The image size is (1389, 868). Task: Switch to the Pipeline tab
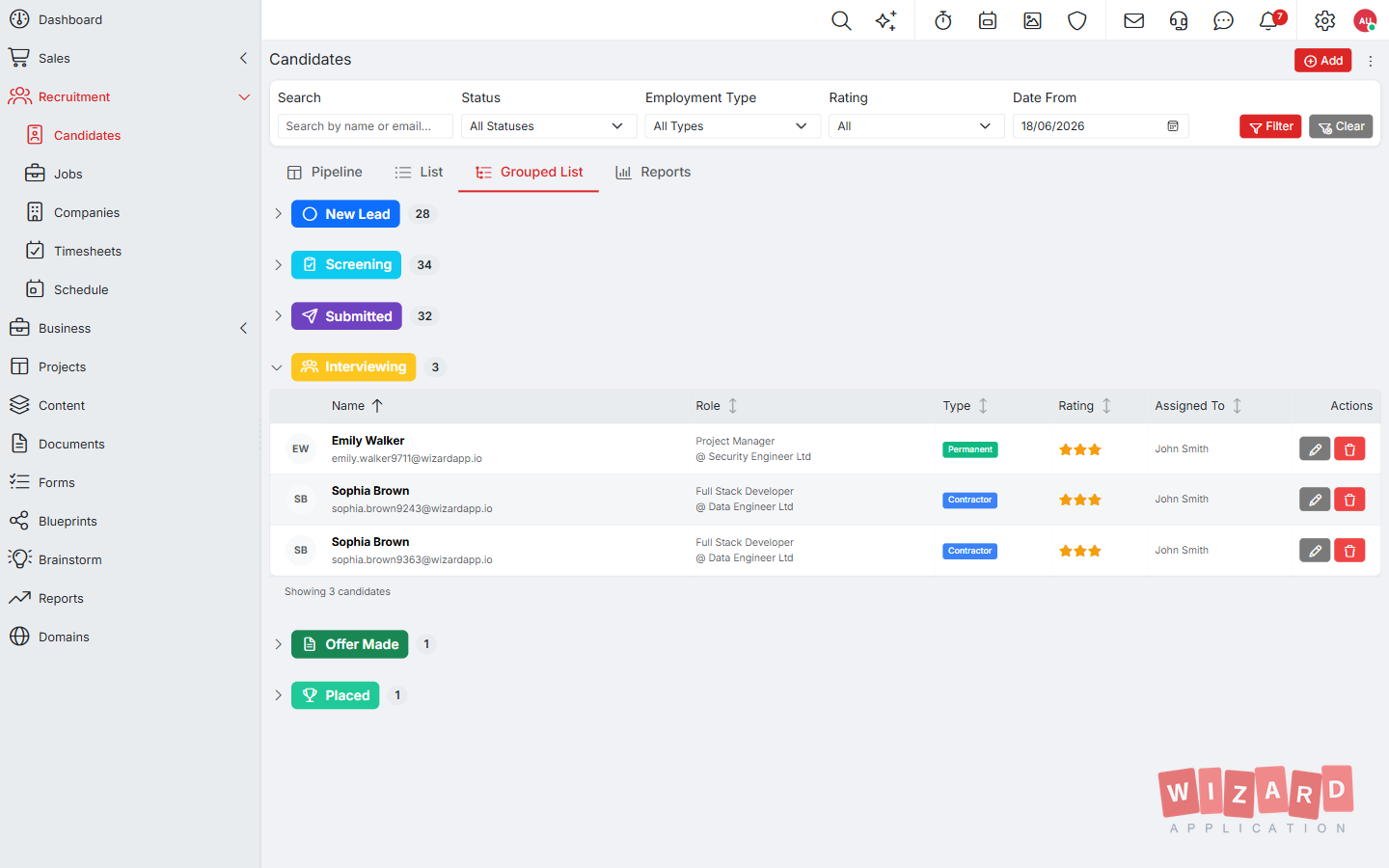tap(324, 172)
